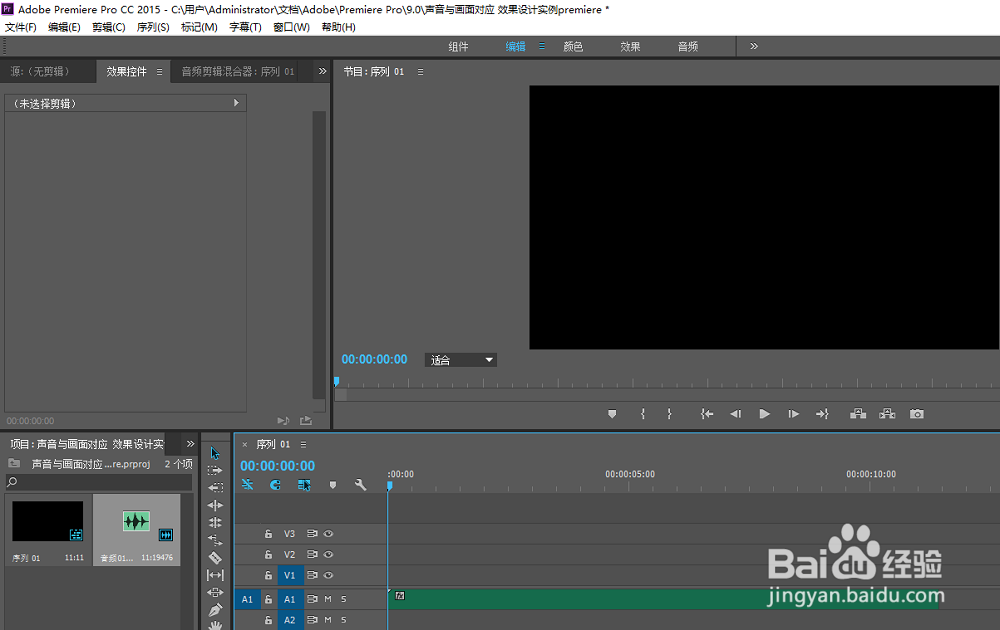Click the export icon in Effect Controls footer
1000x630 pixels.
tap(306, 420)
